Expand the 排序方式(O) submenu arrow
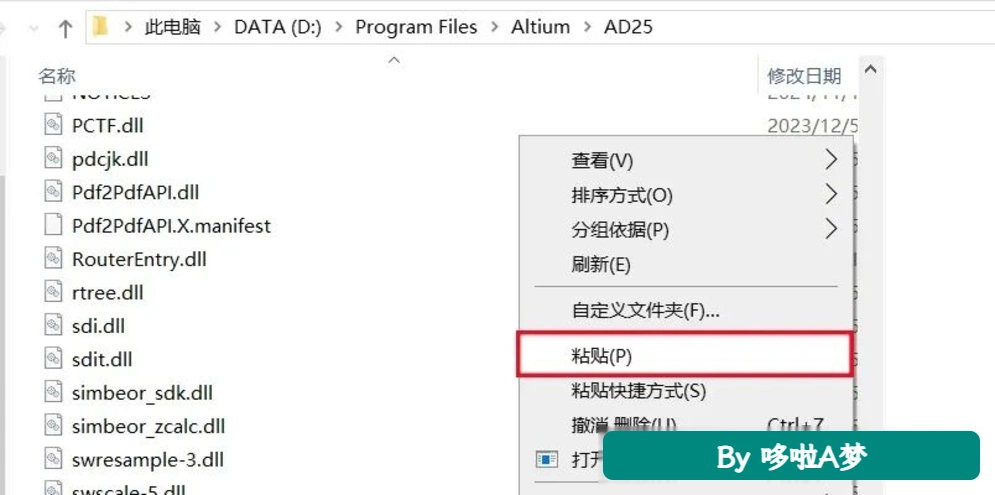 point(831,194)
